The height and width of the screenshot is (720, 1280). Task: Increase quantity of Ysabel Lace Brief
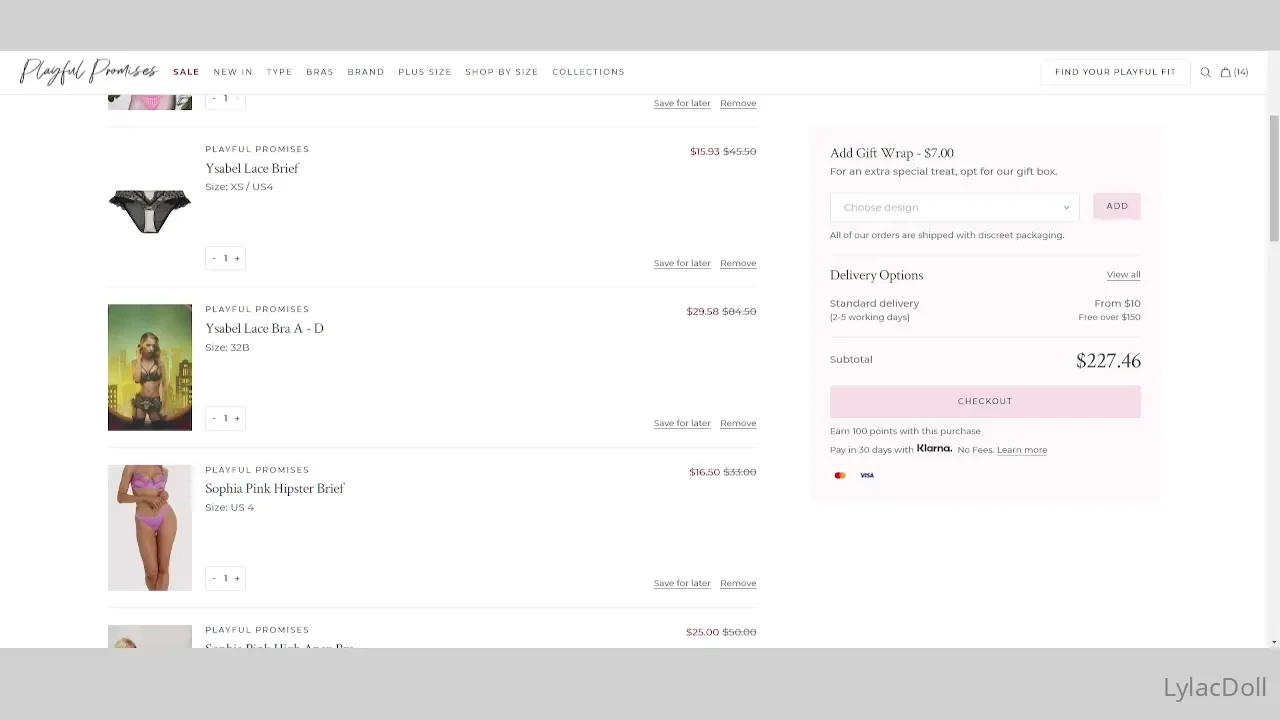237,258
